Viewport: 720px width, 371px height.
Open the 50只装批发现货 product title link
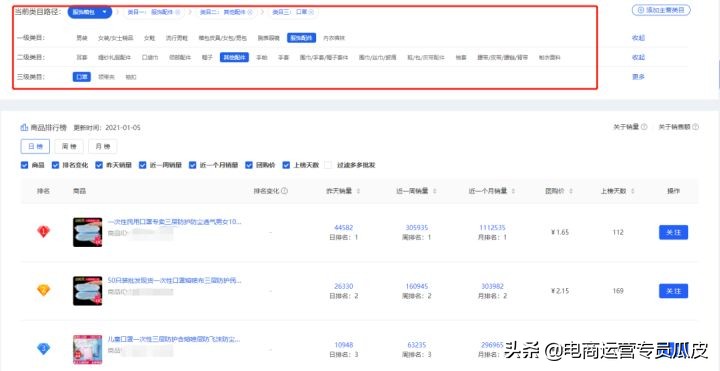(174, 281)
